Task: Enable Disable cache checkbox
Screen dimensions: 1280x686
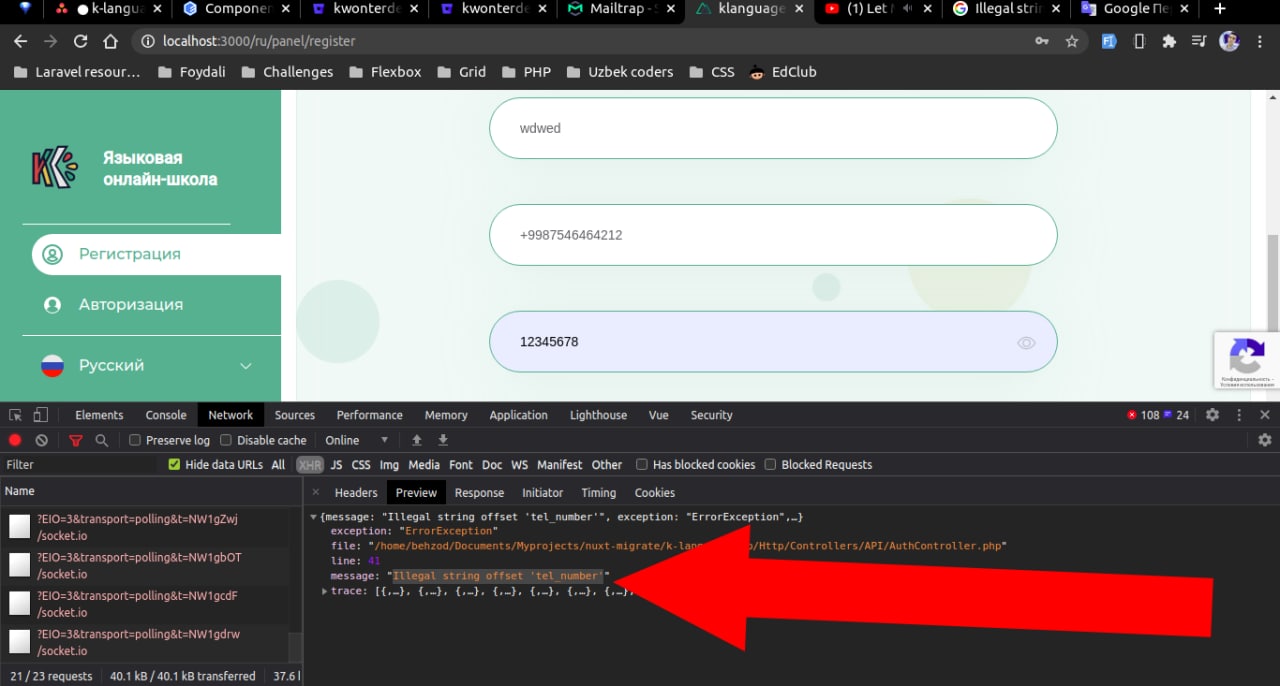Action: [226, 440]
